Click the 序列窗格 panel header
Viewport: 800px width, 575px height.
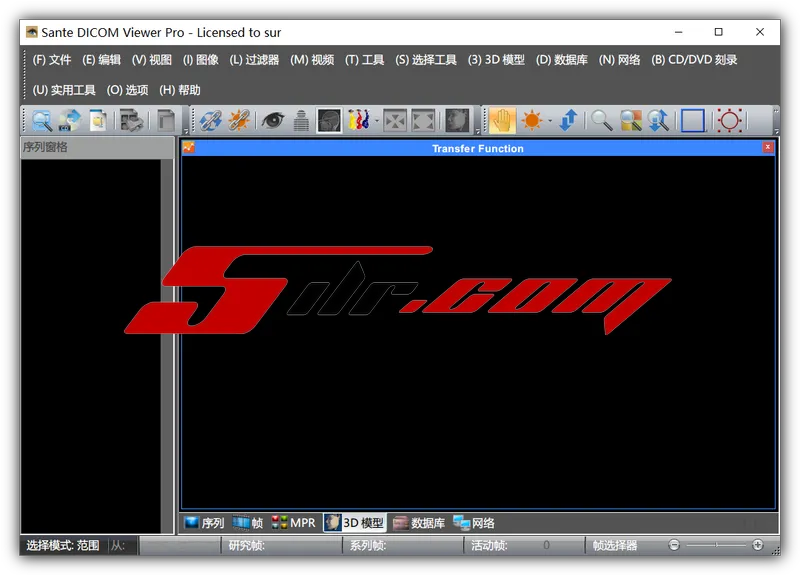click(x=97, y=147)
